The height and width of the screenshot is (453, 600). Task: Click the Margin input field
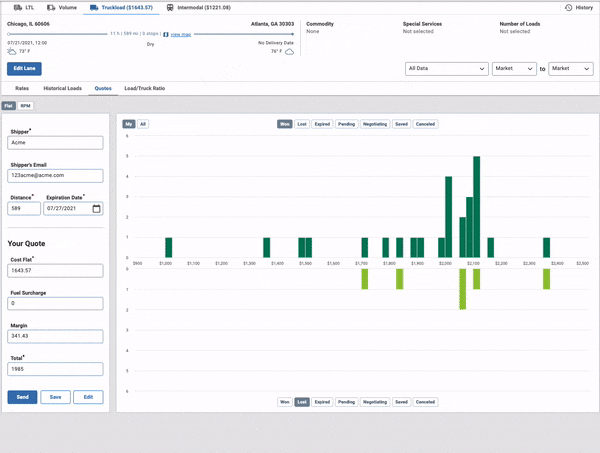tap(55, 336)
